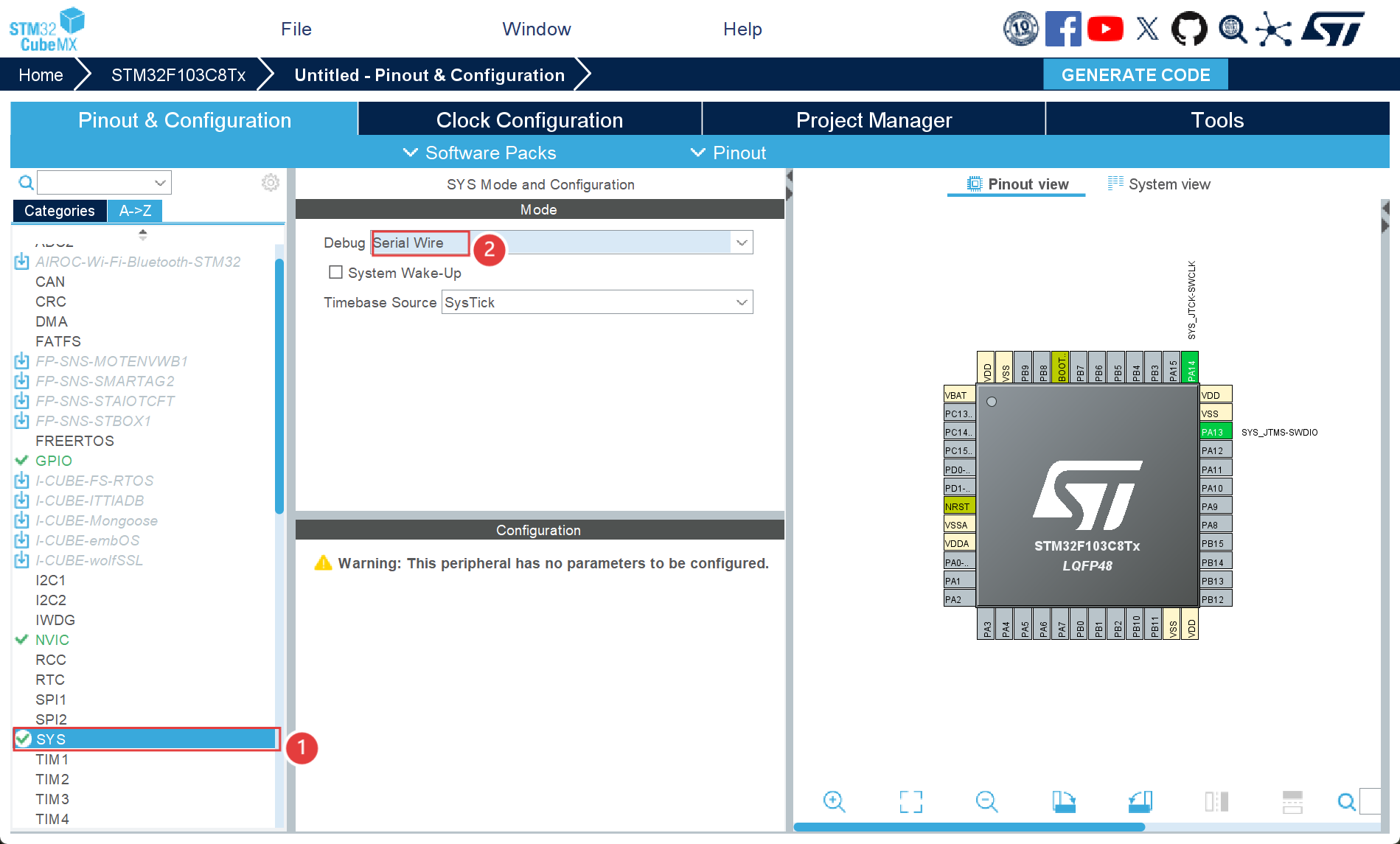Open the Debug mode dropdown
1400x844 pixels.
coord(742,243)
